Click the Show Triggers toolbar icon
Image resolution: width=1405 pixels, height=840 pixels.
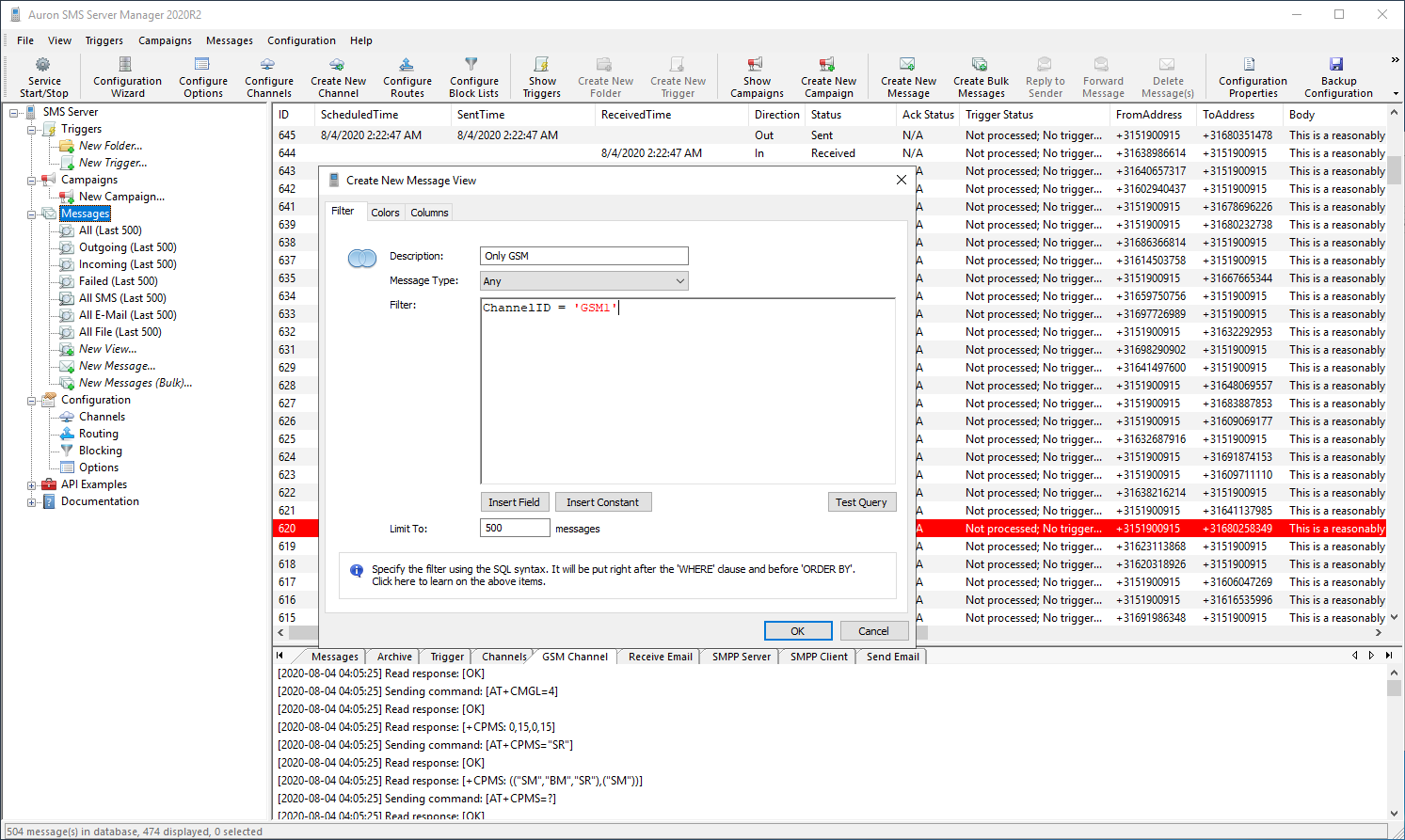(541, 65)
